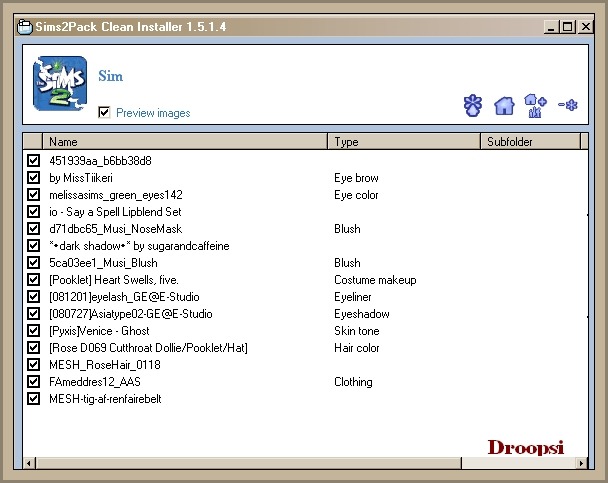Click the horizontal scrollbar thumb
The height and width of the screenshot is (483, 608).
248,463
